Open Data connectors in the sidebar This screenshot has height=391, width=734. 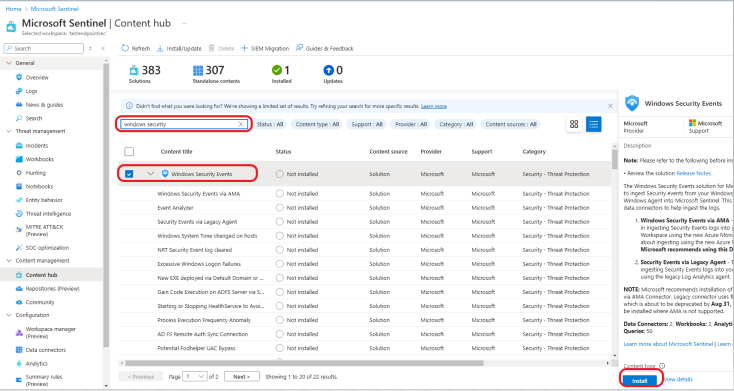point(45,349)
